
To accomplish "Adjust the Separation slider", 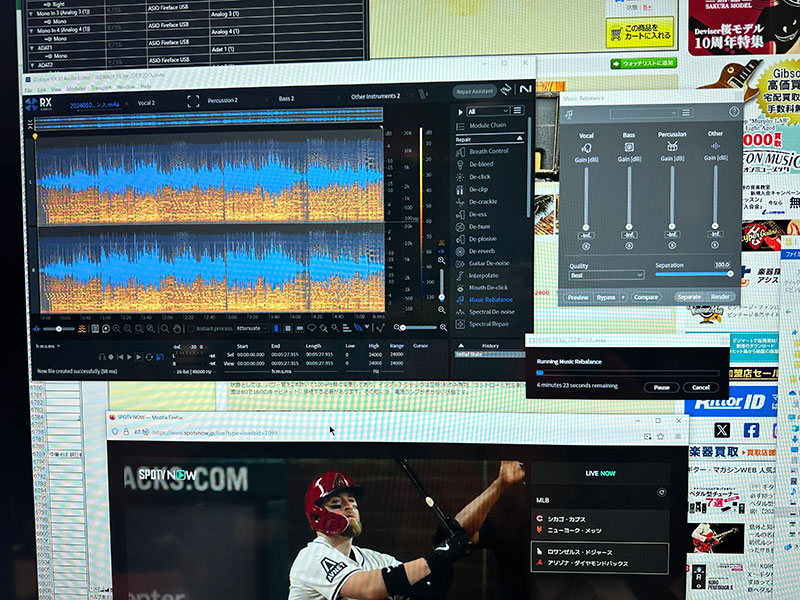I will tap(694, 274).
